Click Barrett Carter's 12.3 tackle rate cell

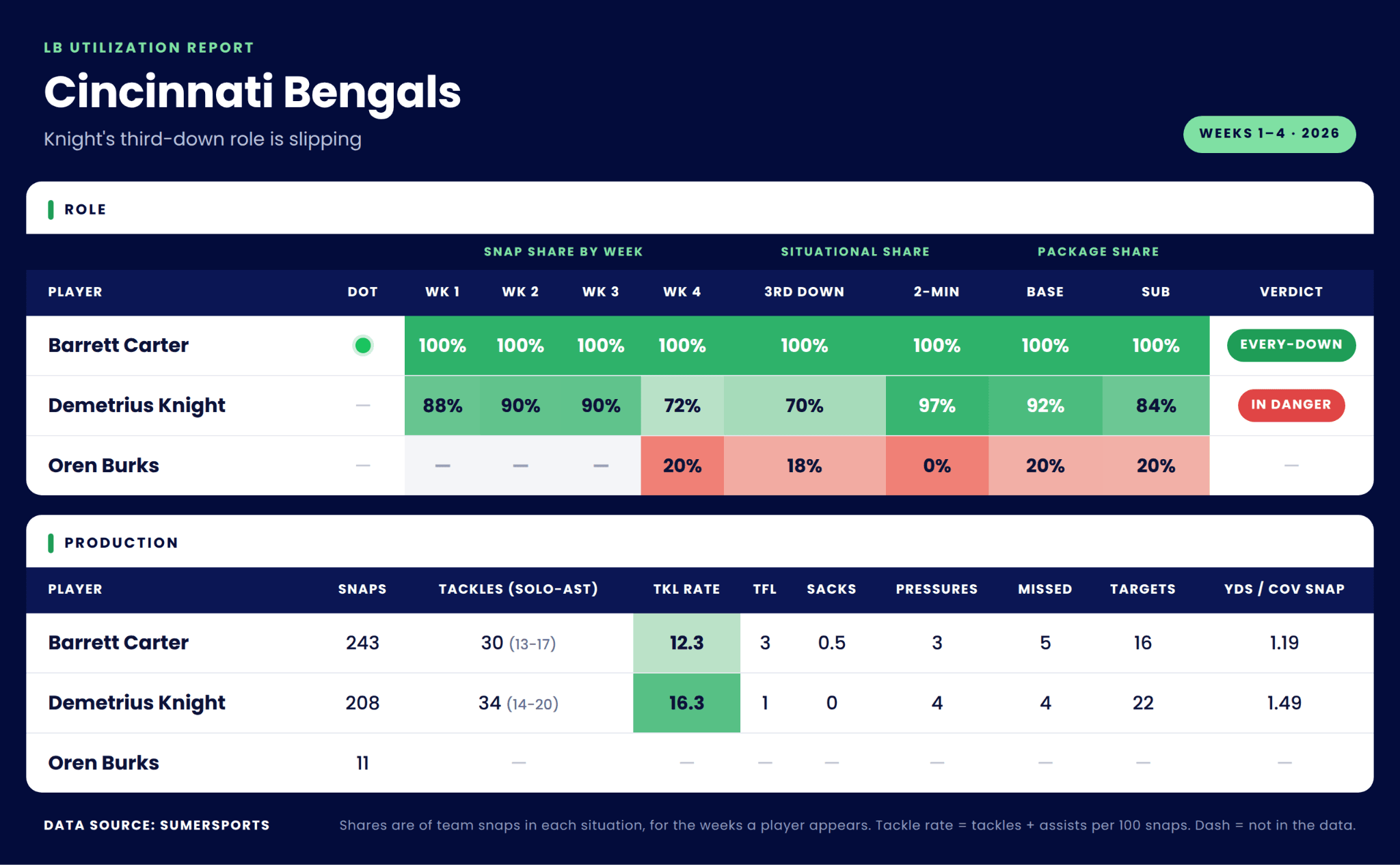(x=686, y=643)
